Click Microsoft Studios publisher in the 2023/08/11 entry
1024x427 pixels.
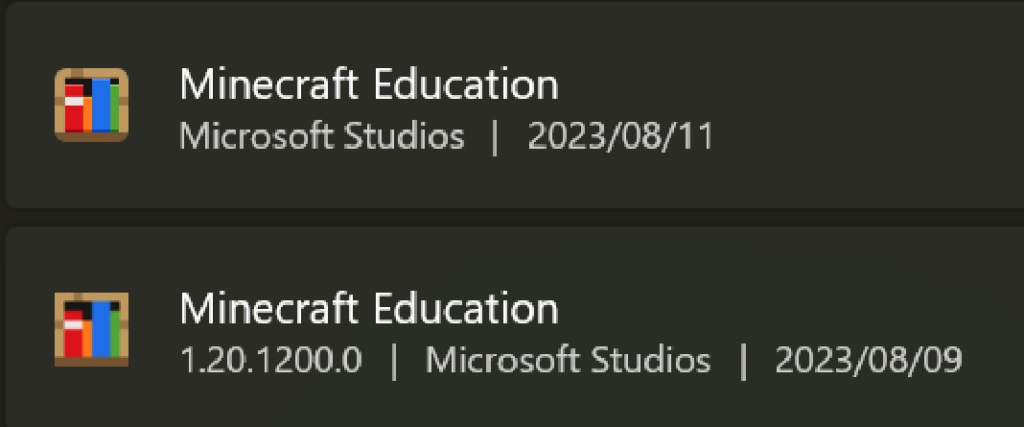(x=322, y=137)
